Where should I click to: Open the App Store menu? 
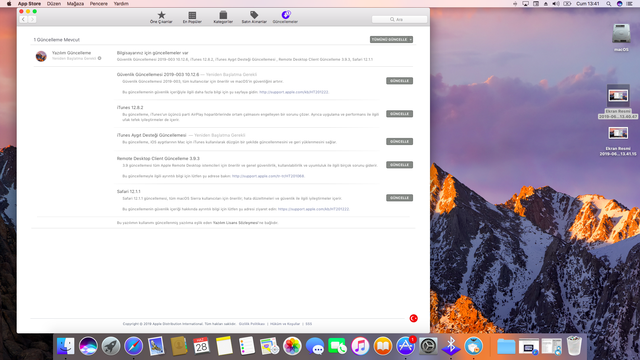29,4
